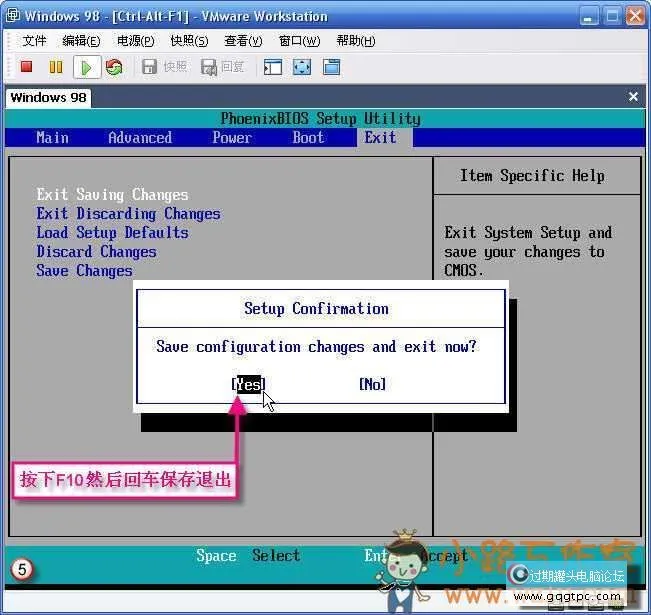
Task: Close the VMware Workstation window
Action: click(635, 16)
